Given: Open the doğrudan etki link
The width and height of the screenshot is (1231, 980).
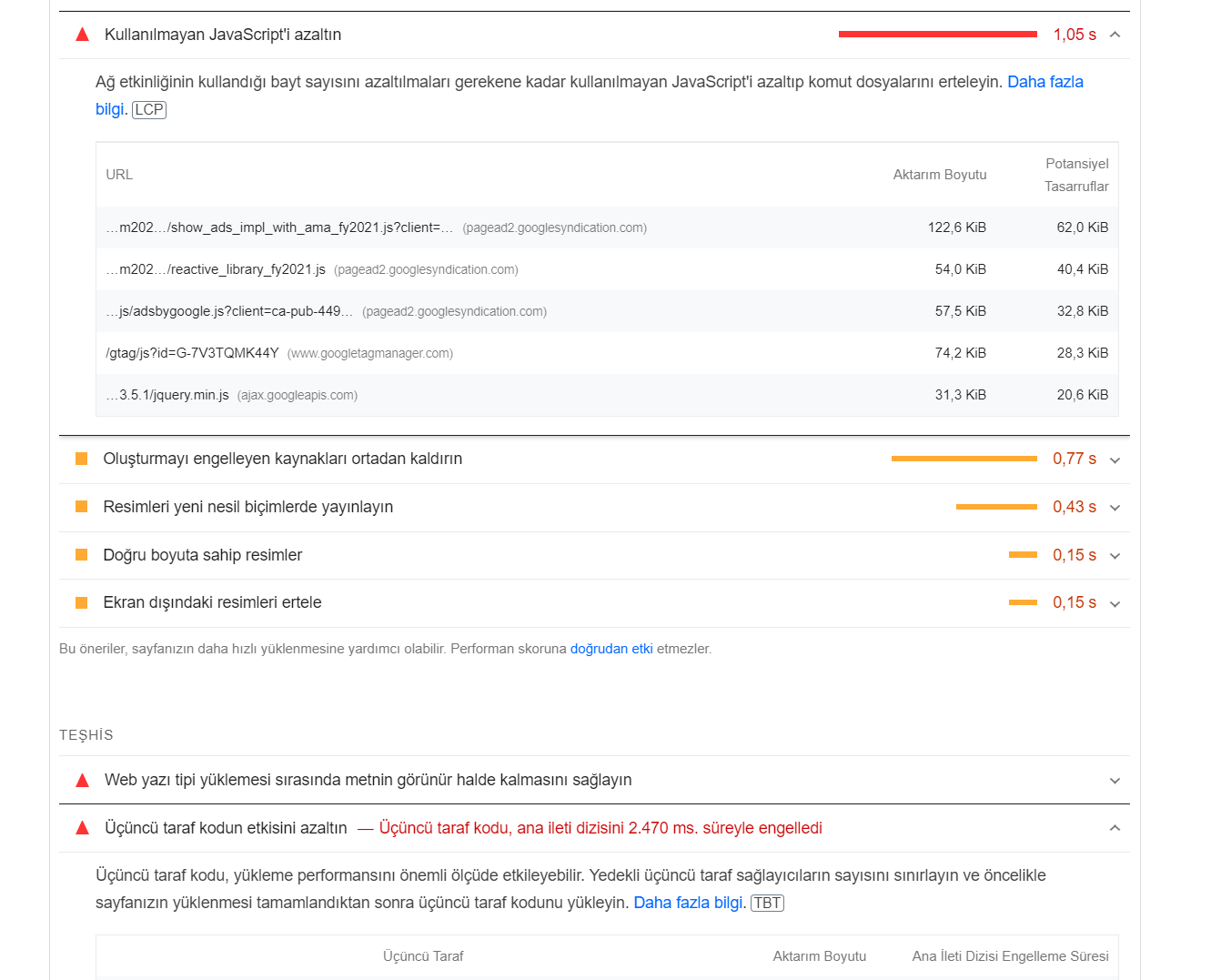Looking at the screenshot, I should 611,649.
